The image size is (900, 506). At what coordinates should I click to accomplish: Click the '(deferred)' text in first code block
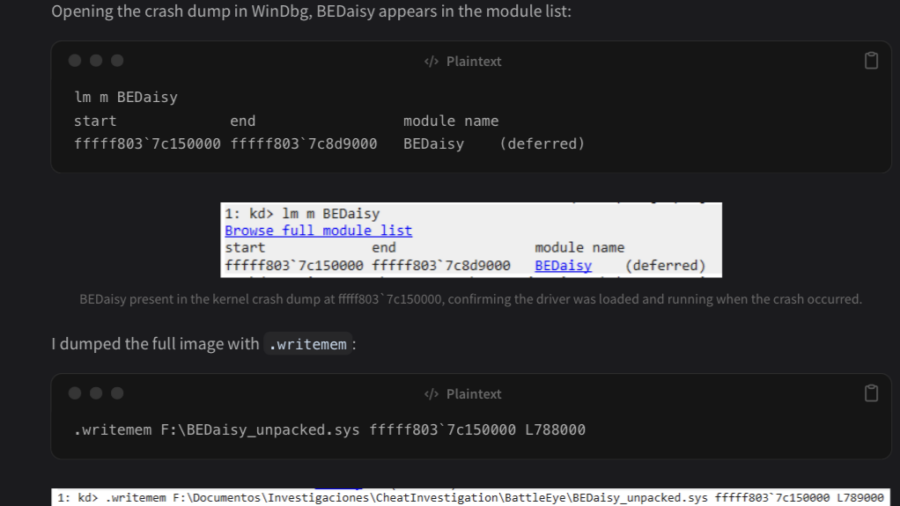(542, 143)
